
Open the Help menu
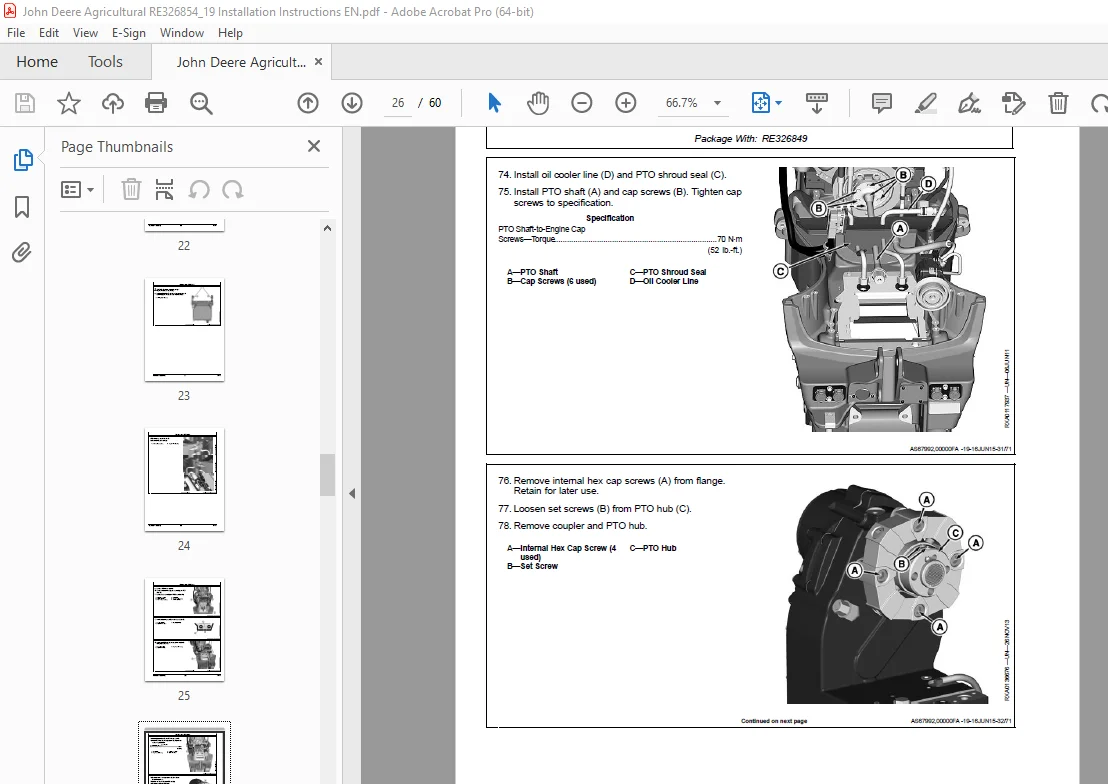point(230,33)
